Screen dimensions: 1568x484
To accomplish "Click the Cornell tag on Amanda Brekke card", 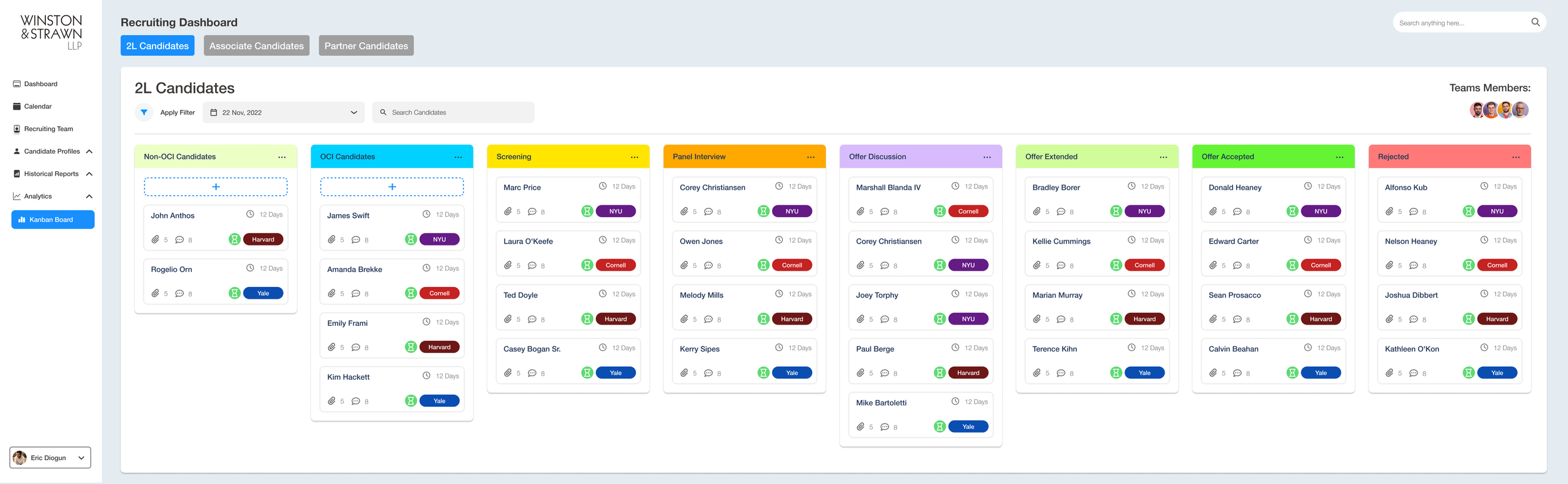I will (x=439, y=293).
